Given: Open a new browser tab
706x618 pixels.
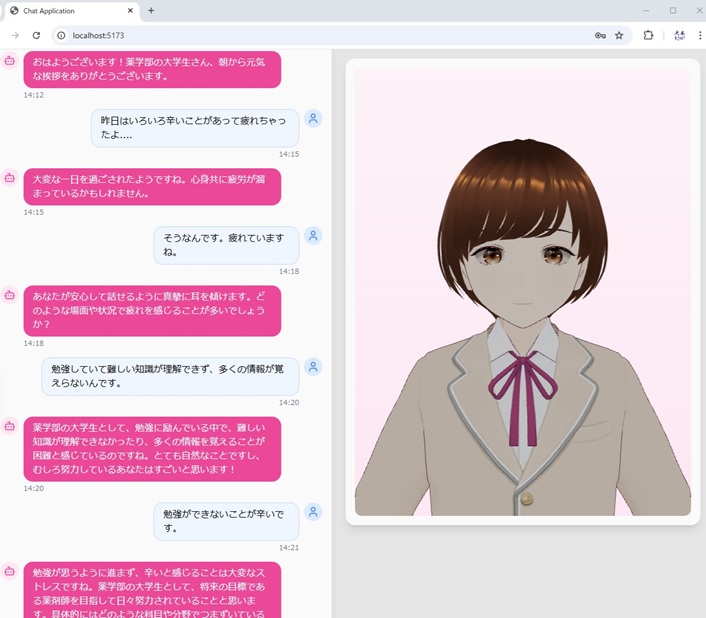Looking at the screenshot, I should point(151,10).
